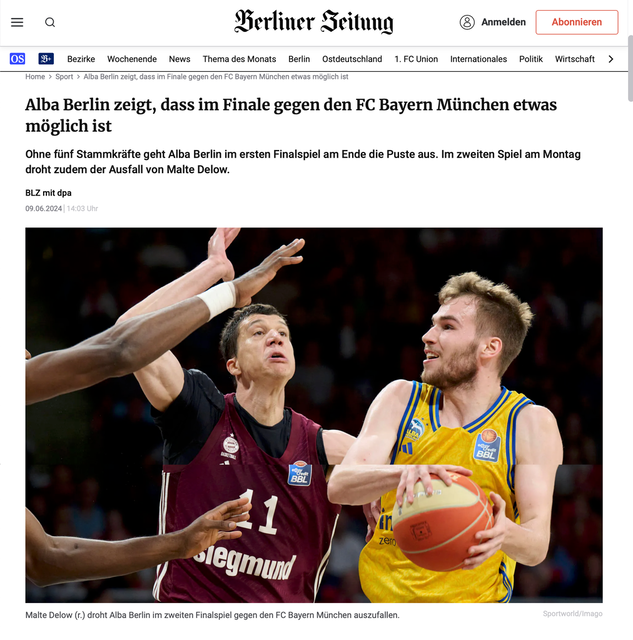Click Anmelden to log in

click(503, 22)
